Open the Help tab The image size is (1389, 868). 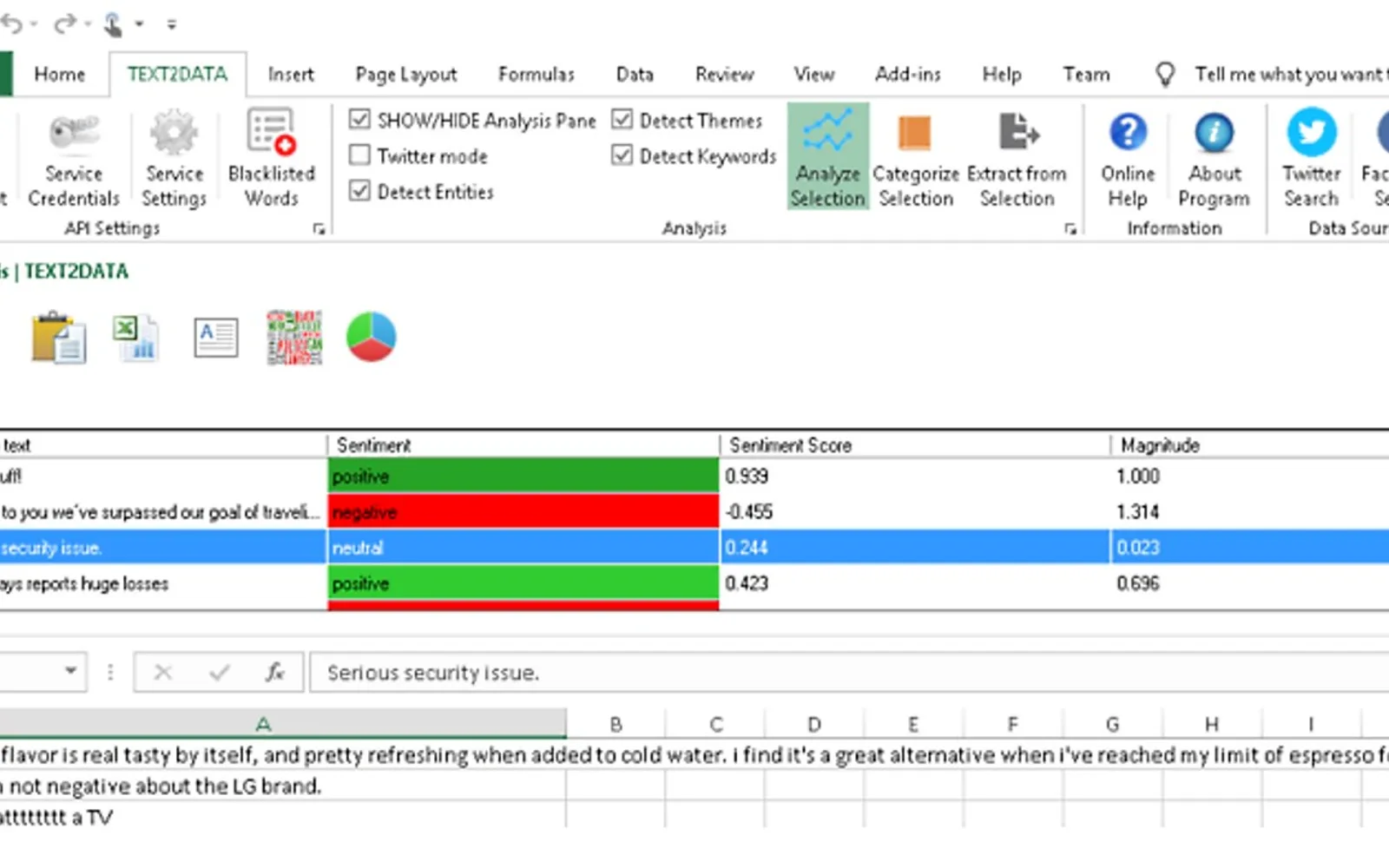1001,75
